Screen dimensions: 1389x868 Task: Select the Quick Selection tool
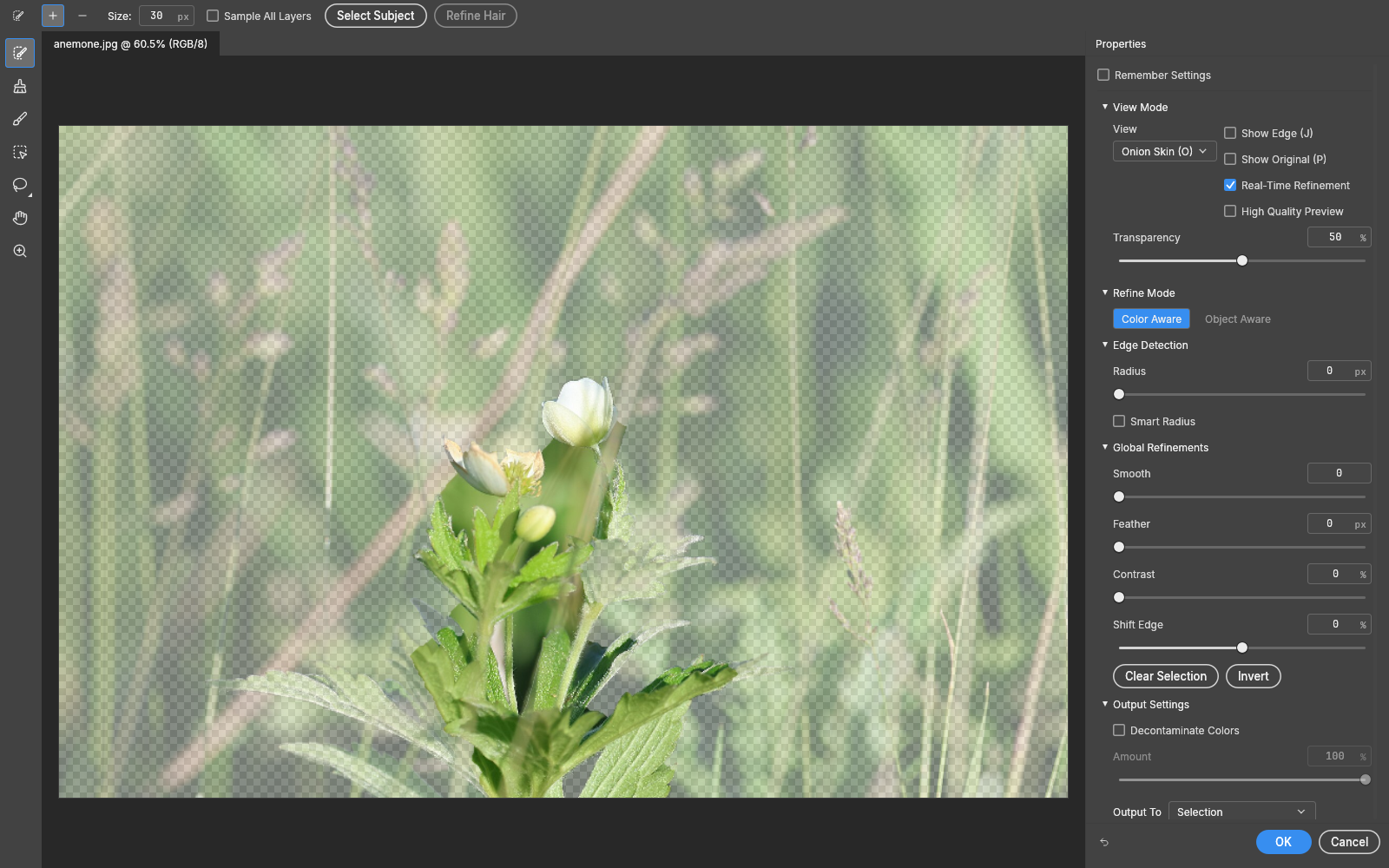point(20,53)
